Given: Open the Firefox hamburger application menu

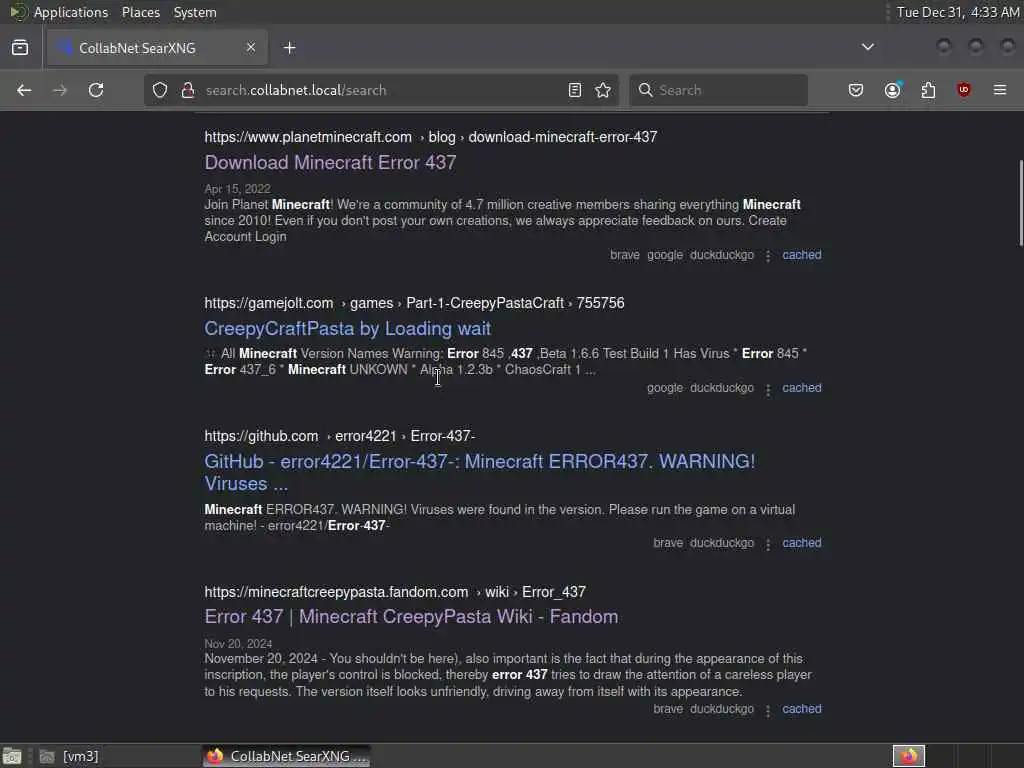Looking at the screenshot, I should click(x=1000, y=90).
